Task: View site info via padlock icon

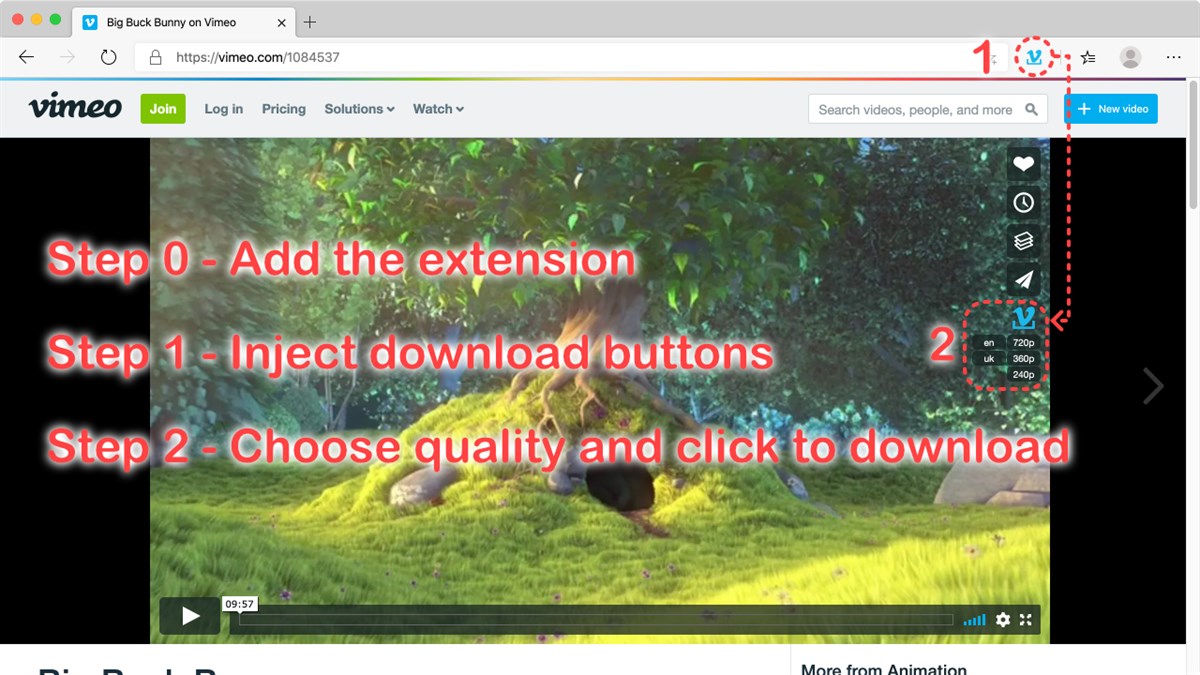Action: click(155, 57)
